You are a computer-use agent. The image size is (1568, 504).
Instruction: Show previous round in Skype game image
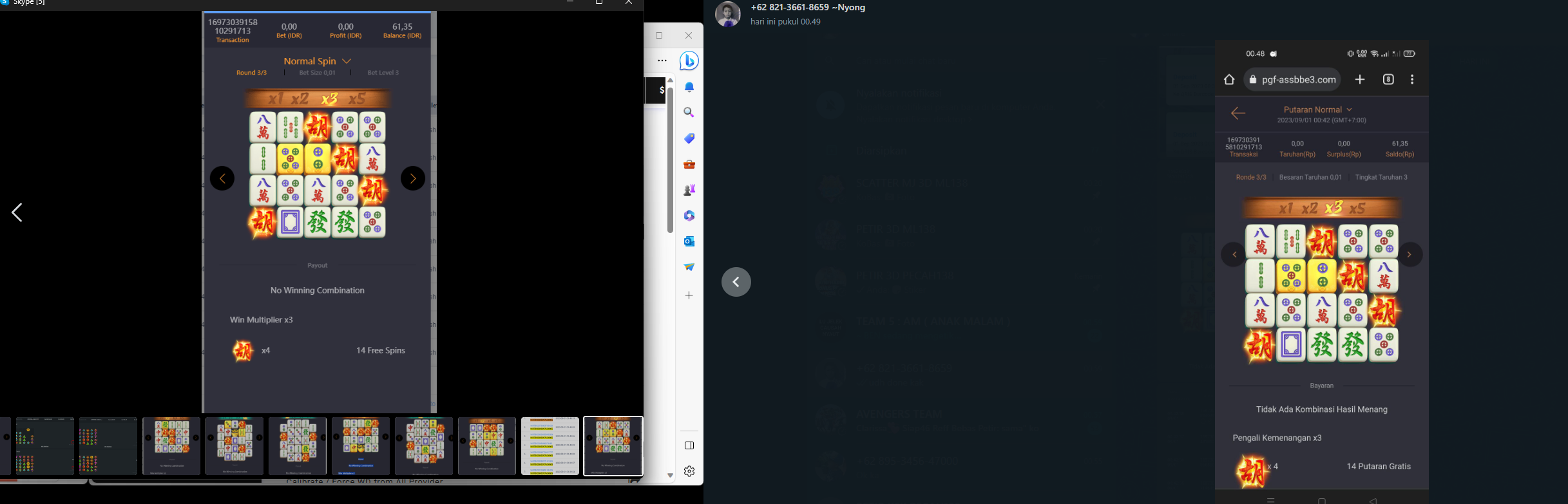(222, 178)
